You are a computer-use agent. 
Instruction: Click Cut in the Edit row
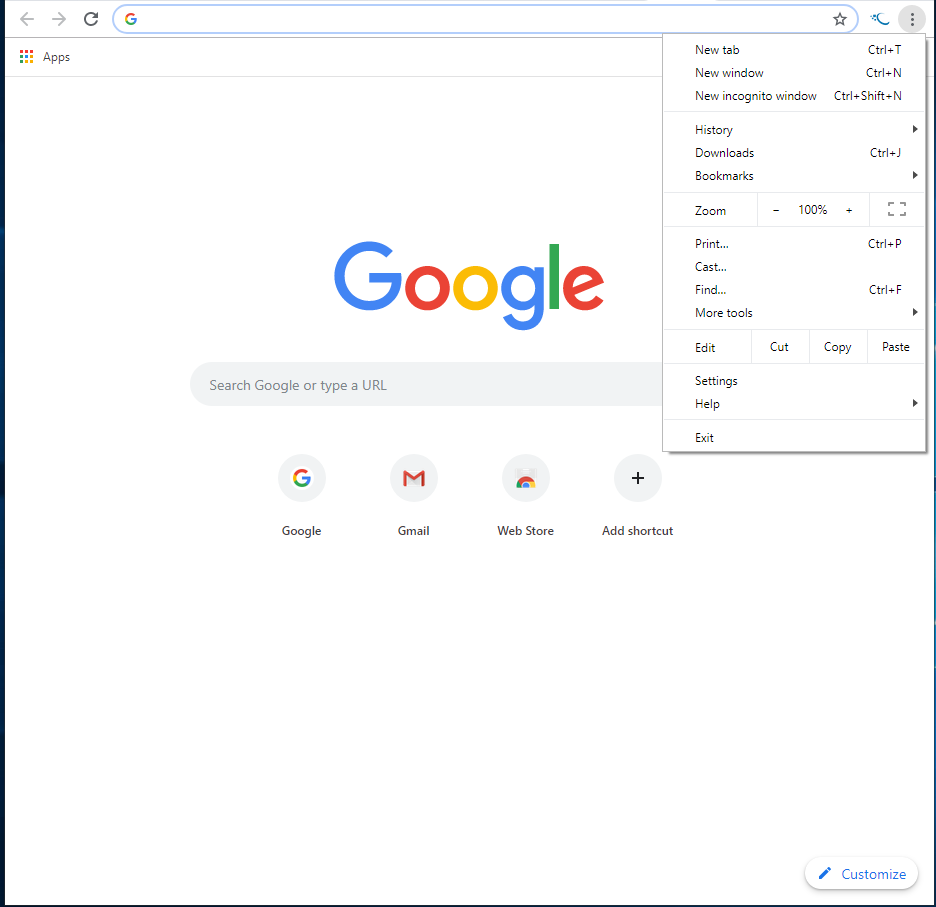tap(779, 347)
